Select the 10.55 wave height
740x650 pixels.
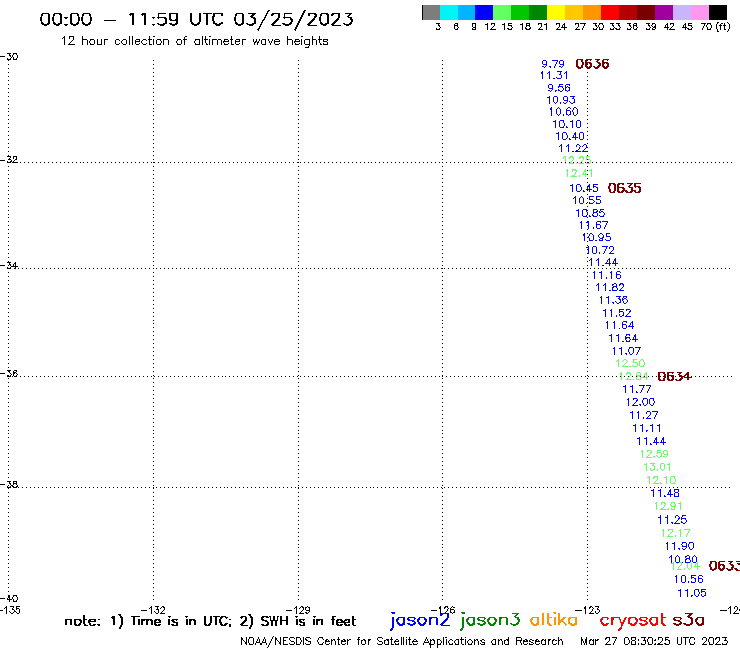pyautogui.click(x=587, y=200)
